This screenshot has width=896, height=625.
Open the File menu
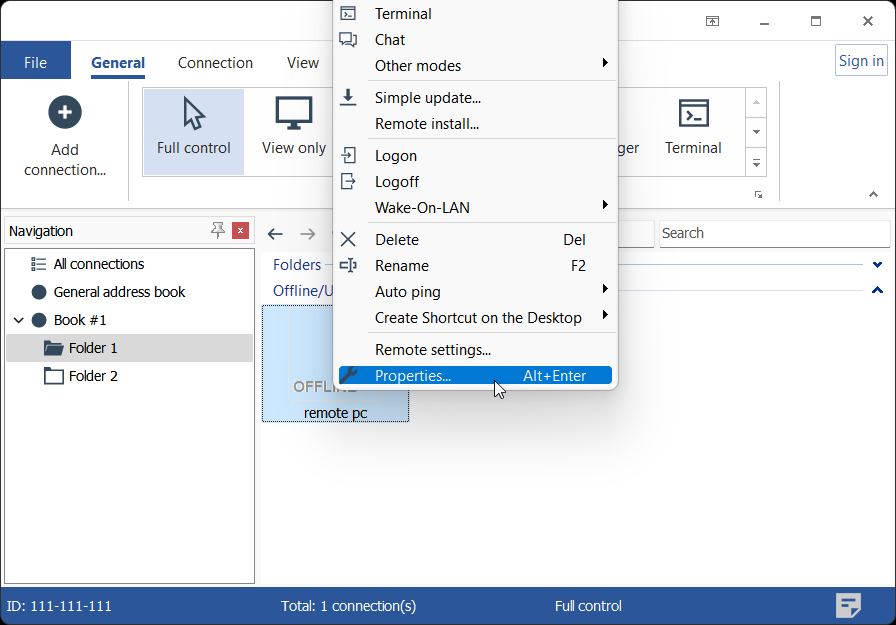click(35, 63)
